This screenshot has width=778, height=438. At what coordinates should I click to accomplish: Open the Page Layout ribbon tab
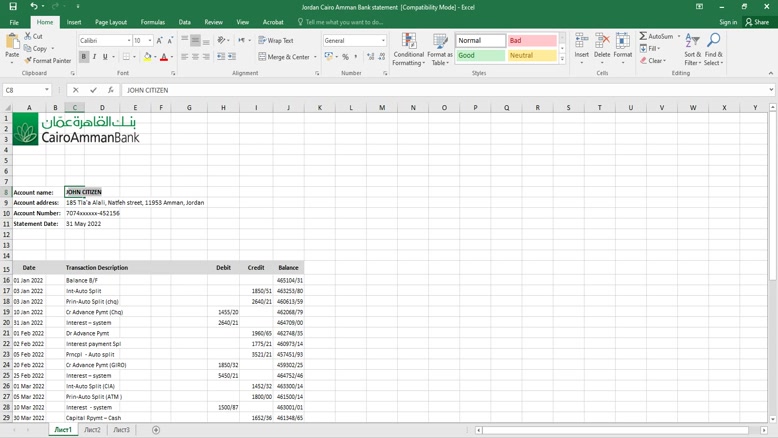coord(111,22)
